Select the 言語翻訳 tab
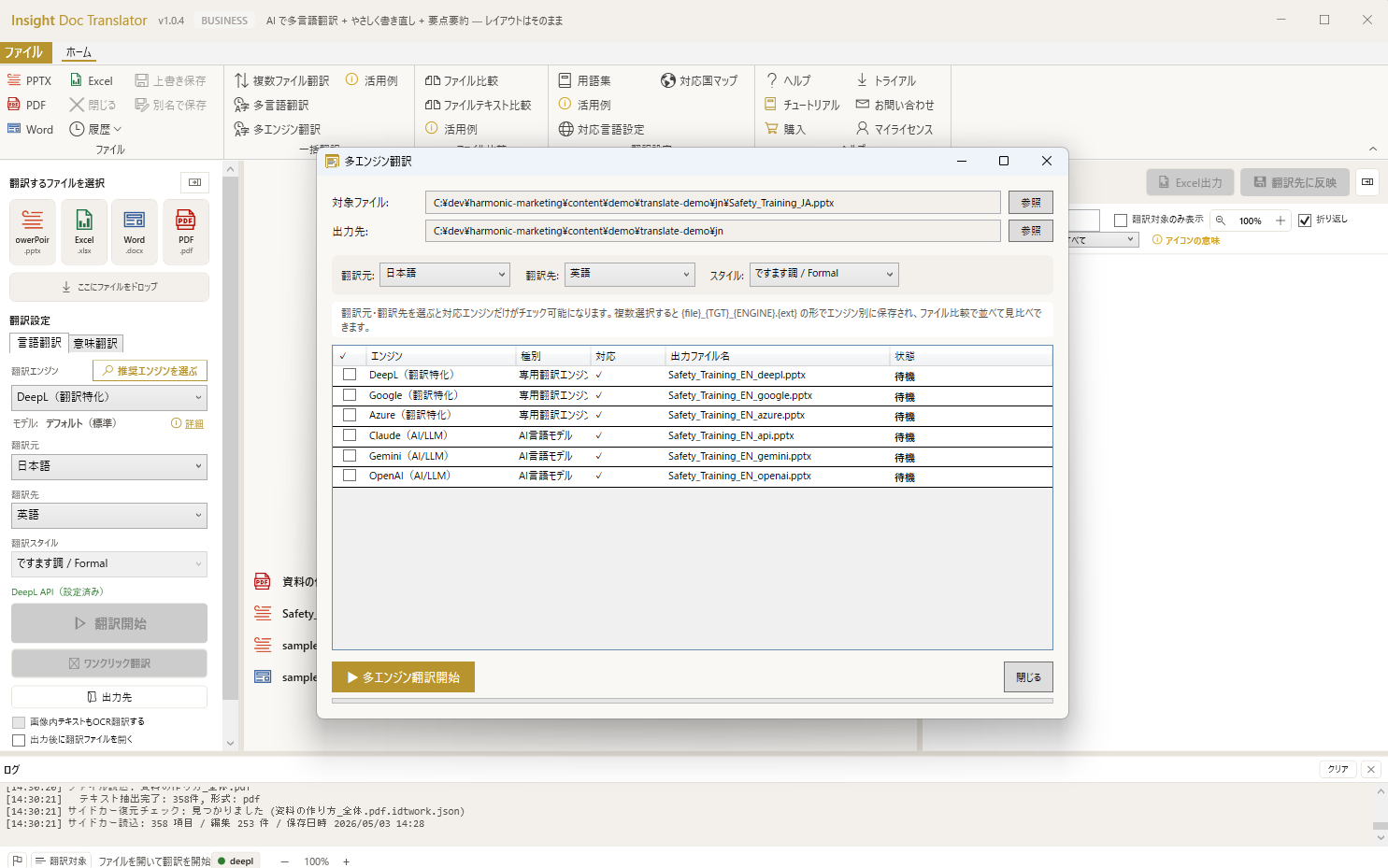Image resolution: width=1388 pixels, height=868 pixels. 39,343
